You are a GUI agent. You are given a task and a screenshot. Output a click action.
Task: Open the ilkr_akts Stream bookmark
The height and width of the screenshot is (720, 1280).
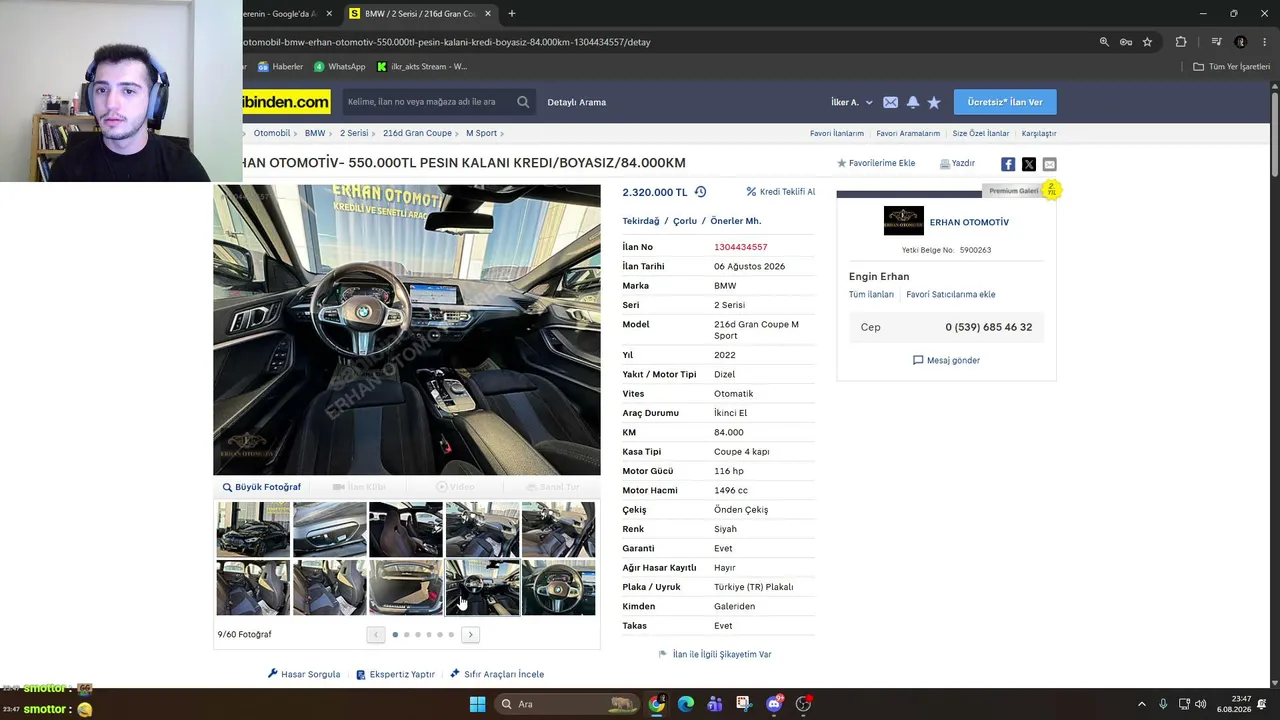pyautogui.click(x=422, y=67)
